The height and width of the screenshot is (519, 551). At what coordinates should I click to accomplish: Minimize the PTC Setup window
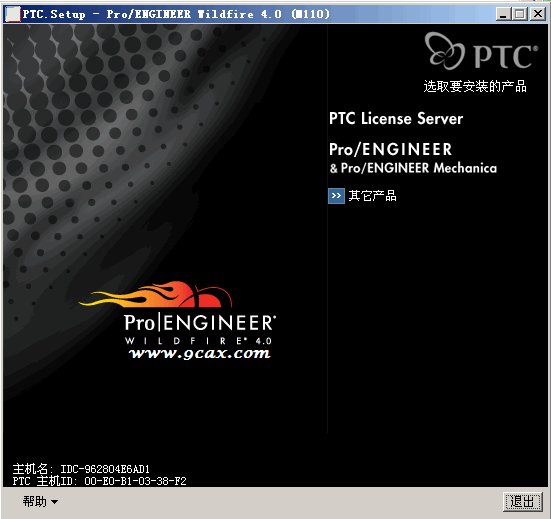[503, 14]
